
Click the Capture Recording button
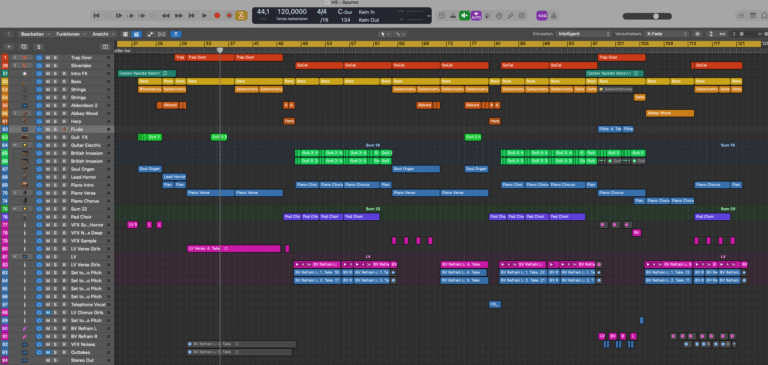(x=229, y=16)
